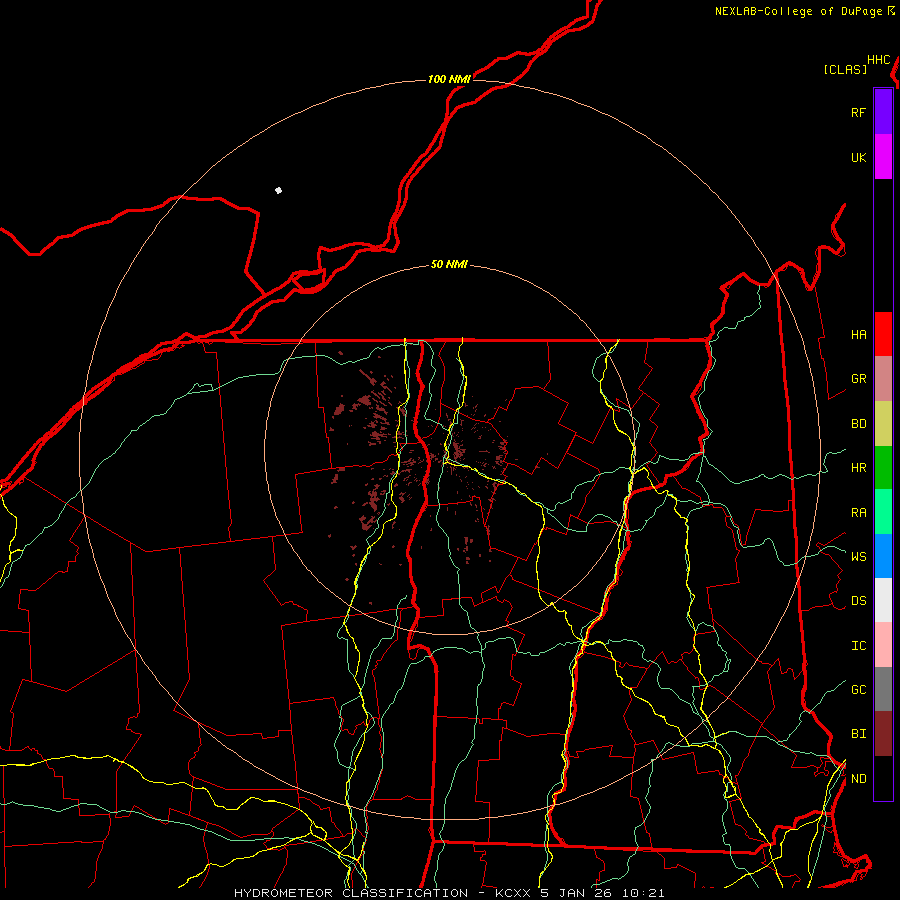
Task: Click the BI legend label
Action: pos(858,734)
